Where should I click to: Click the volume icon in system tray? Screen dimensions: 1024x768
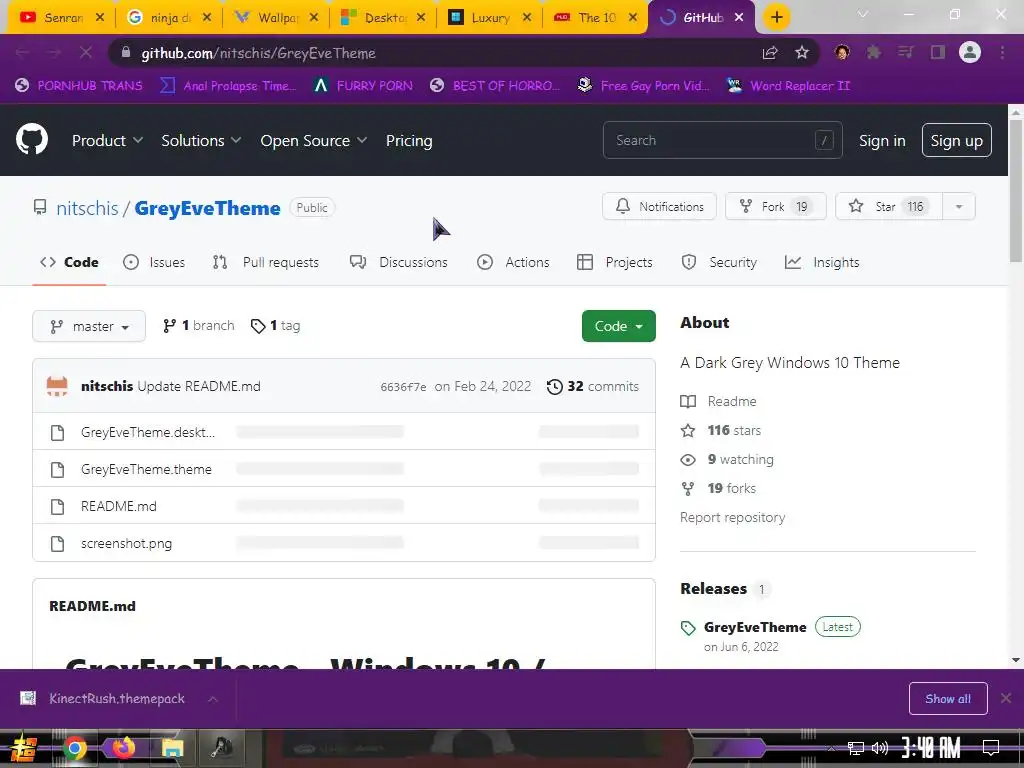point(880,748)
